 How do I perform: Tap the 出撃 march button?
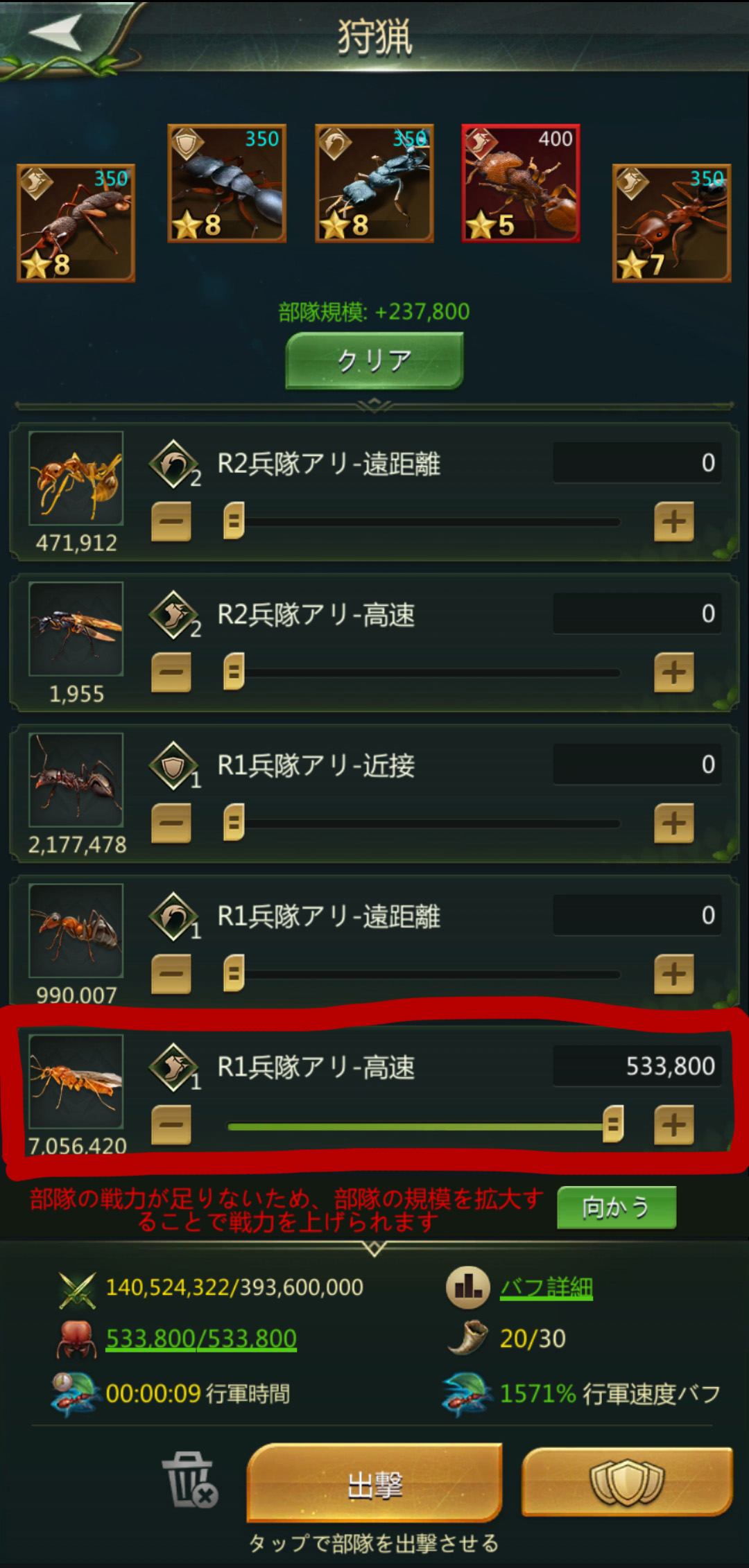pos(374,1483)
